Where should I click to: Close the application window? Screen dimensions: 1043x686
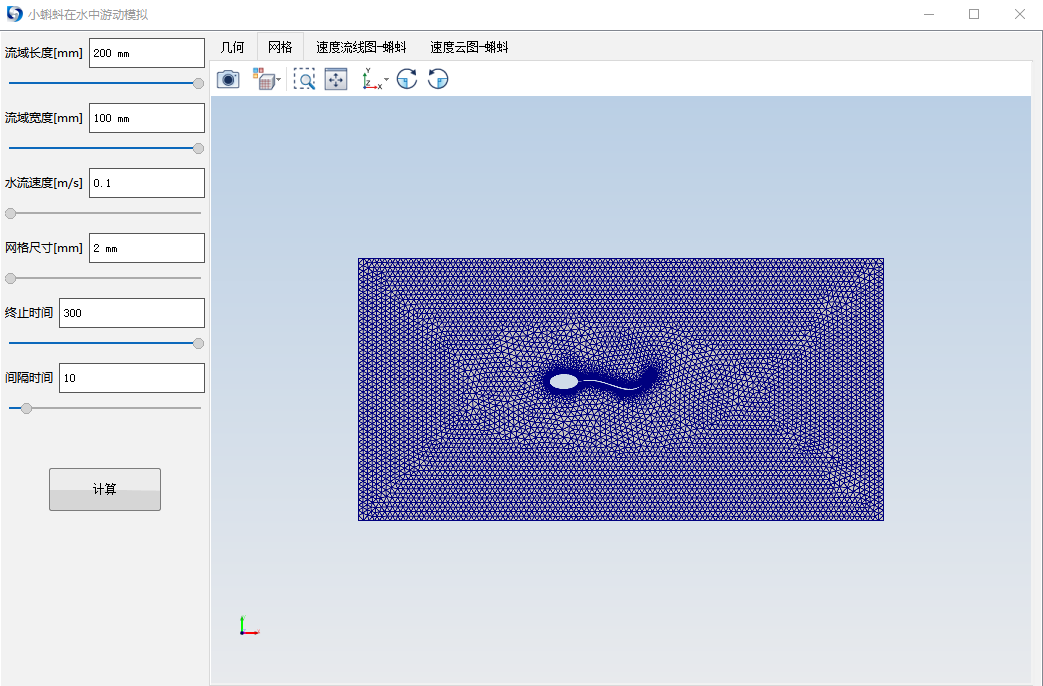pos(1020,14)
